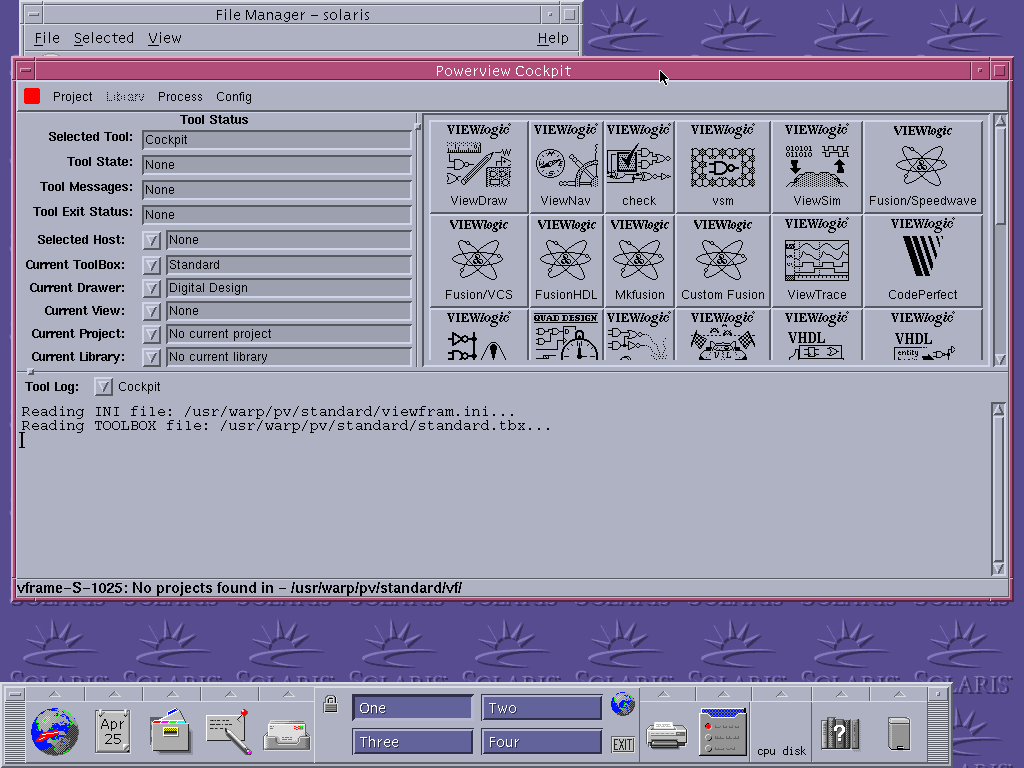Open the Config menu
The width and height of the screenshot is (1024, 768).
[234, 97]
